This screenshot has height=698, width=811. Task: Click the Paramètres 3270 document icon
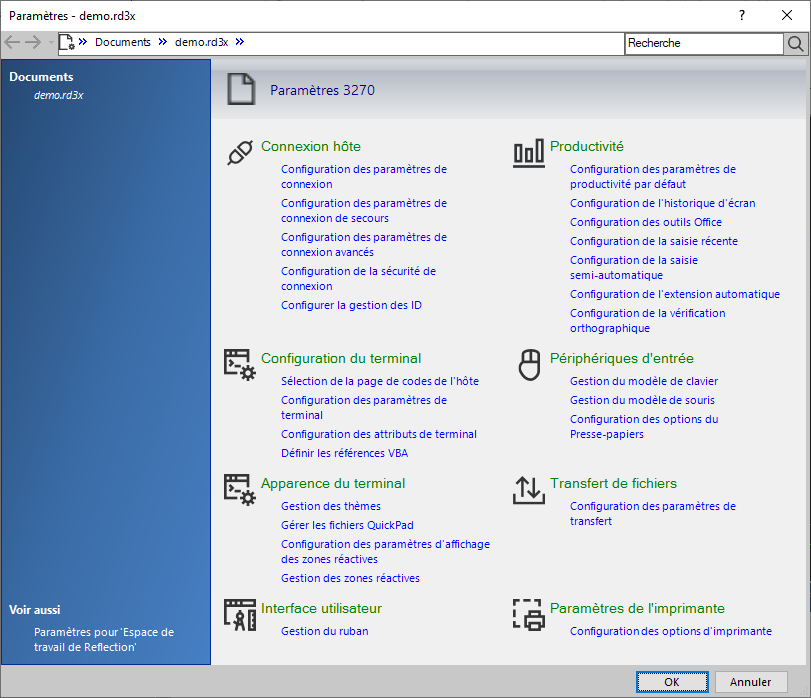click(241, 89)
